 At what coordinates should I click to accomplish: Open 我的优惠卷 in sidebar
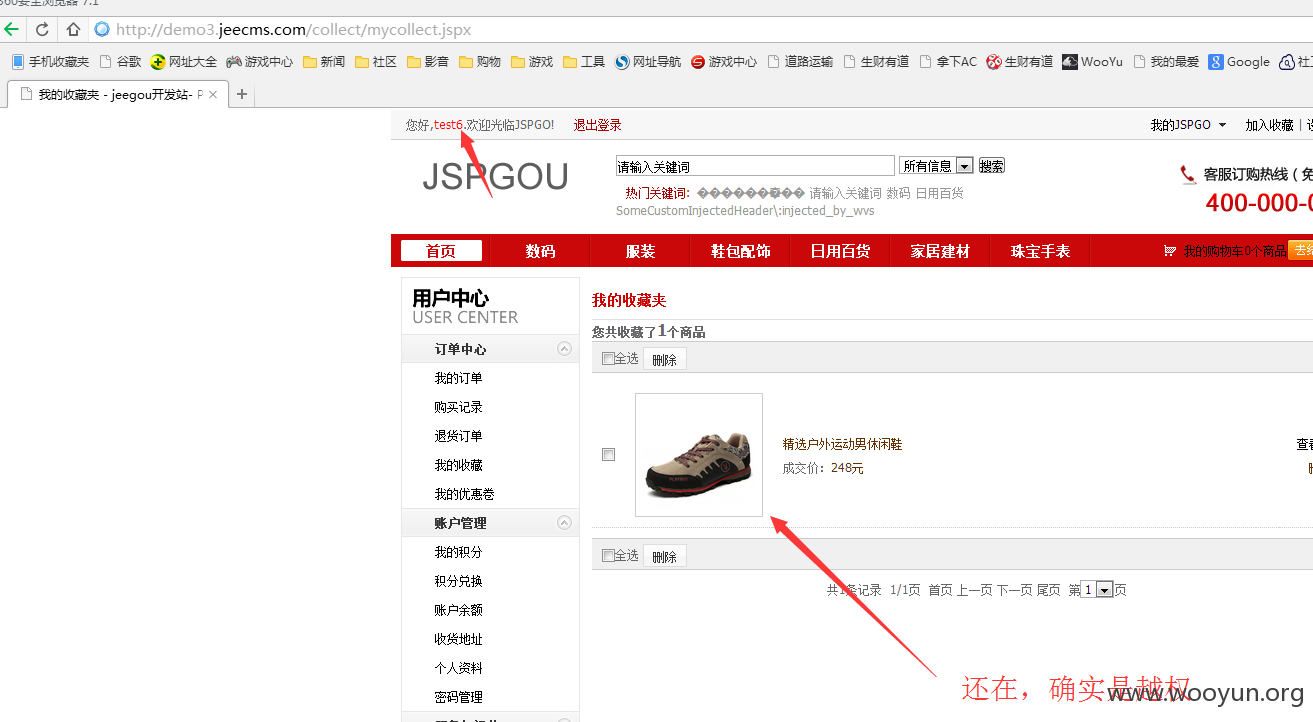pos(465,494)
